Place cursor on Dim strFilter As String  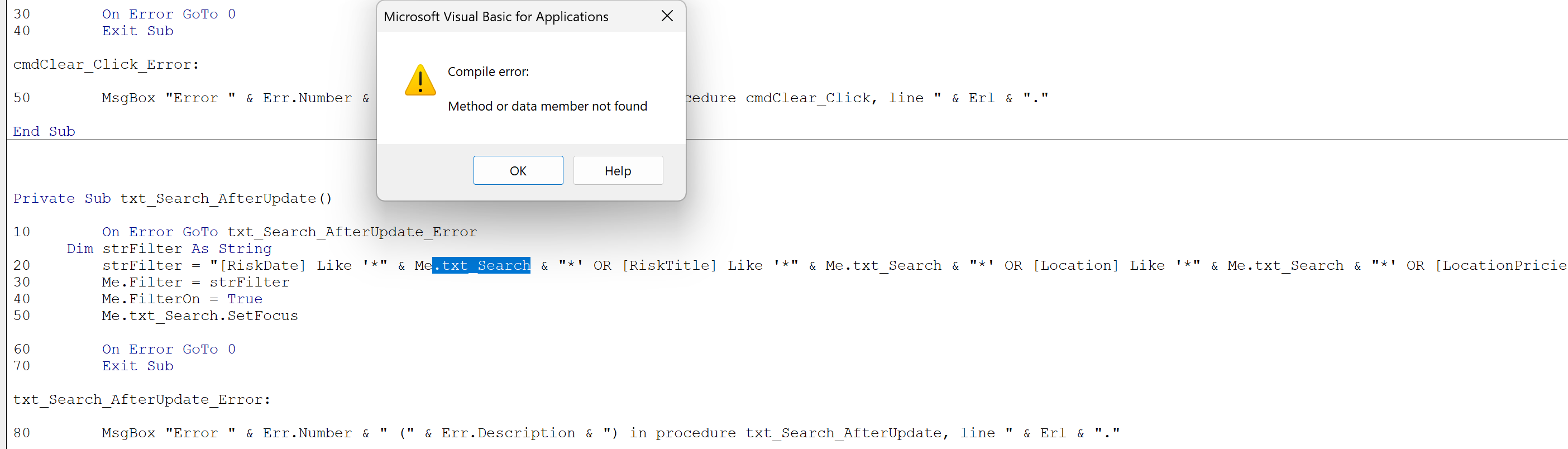[169, 248]
